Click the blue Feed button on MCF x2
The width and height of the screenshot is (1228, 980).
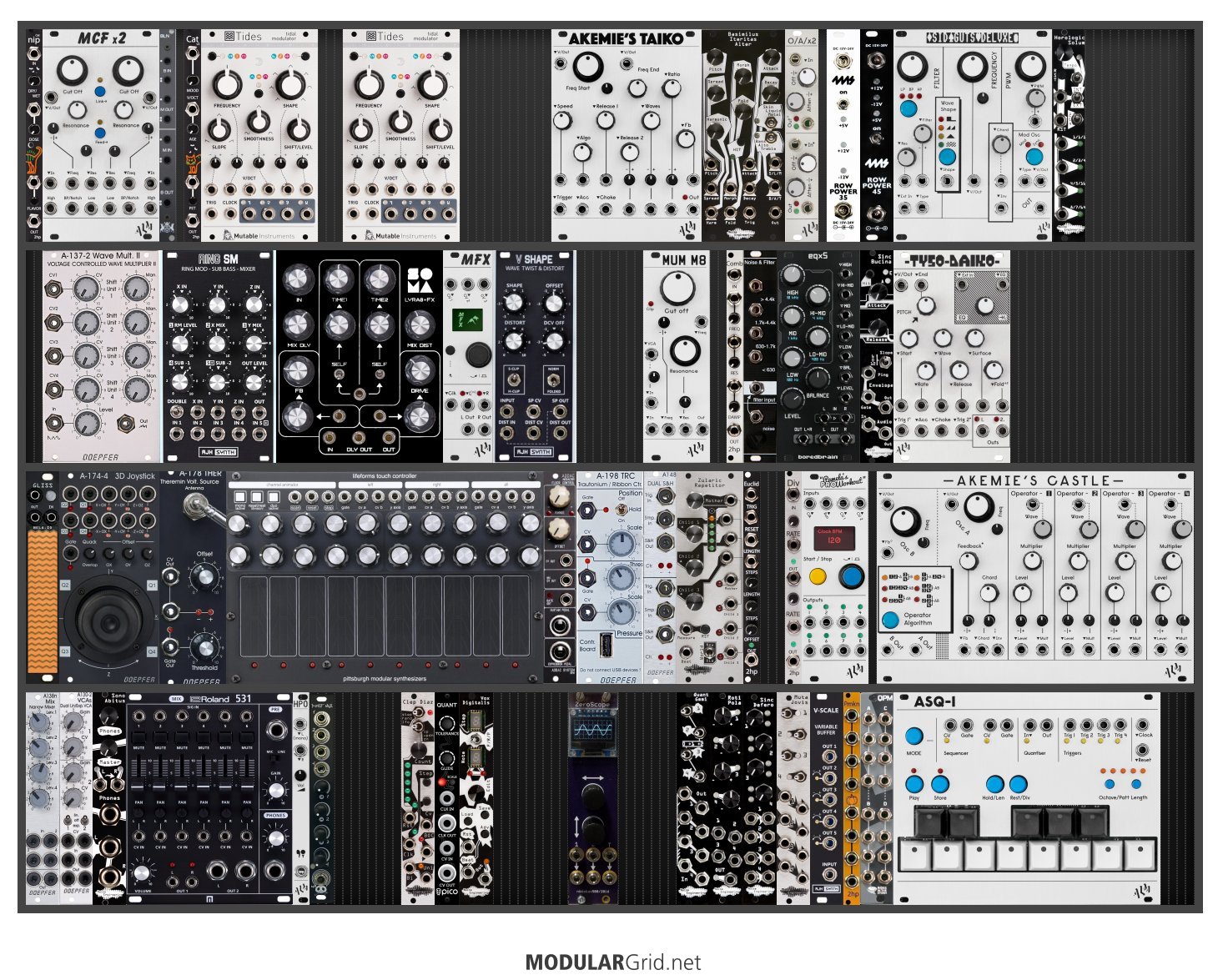click(100, 133)
